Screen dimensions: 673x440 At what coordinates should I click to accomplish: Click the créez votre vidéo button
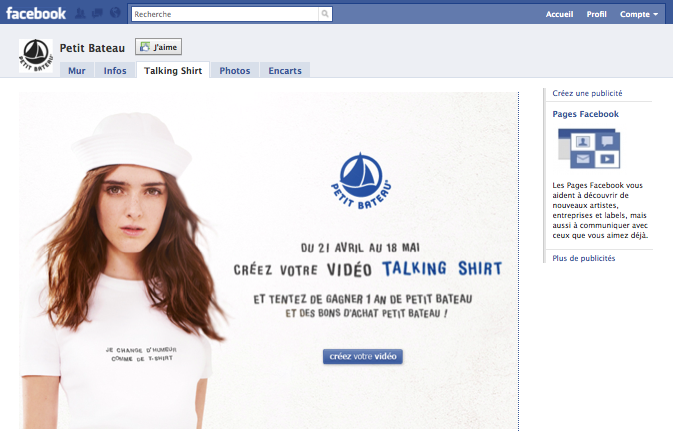point(363,356)
